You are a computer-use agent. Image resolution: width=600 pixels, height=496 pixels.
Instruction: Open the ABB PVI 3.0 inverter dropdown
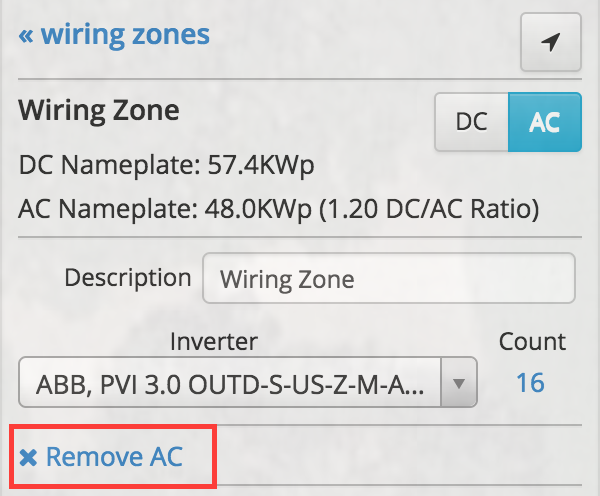(x=230, y=383)
